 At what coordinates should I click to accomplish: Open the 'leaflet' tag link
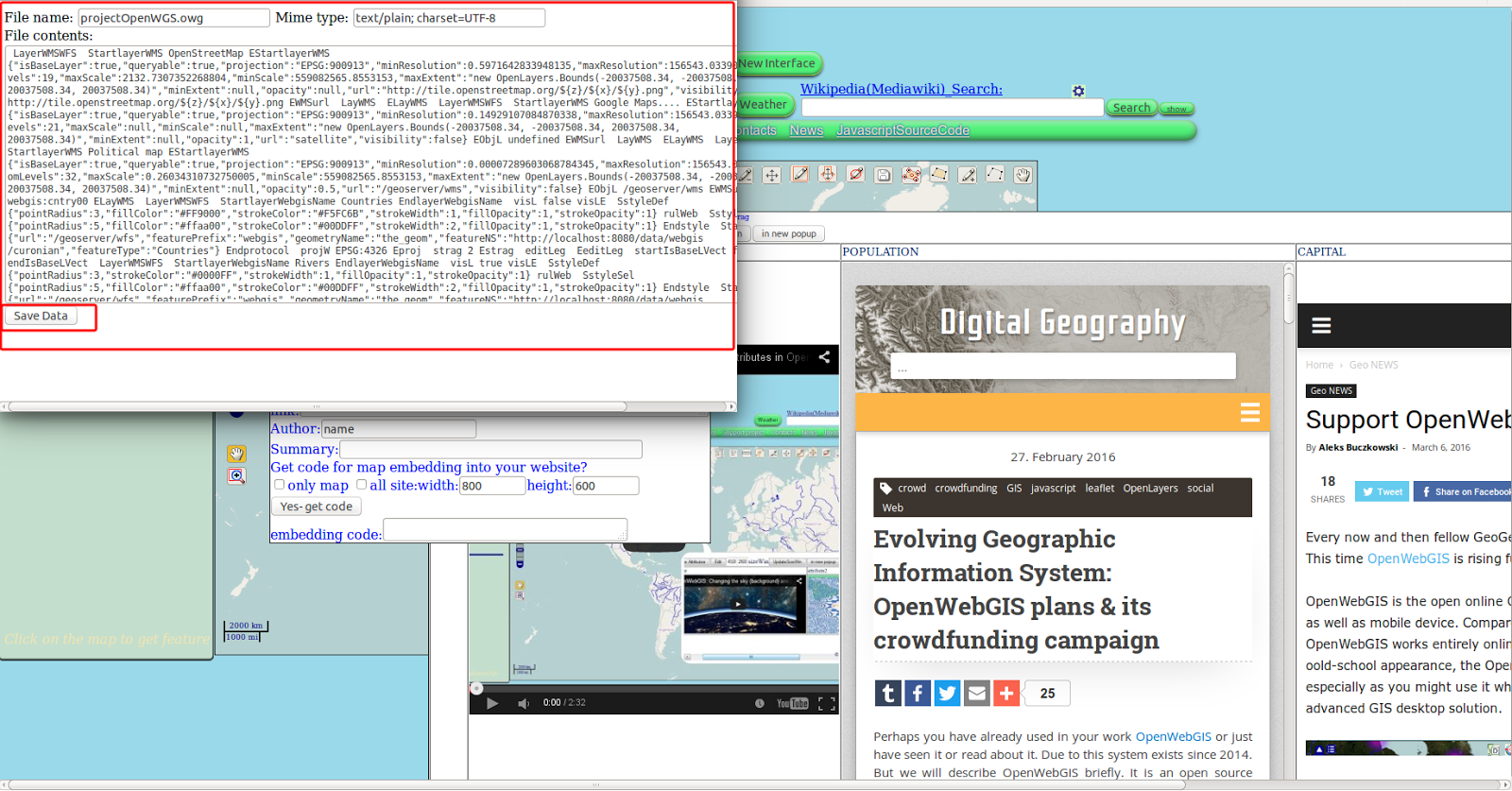tap(1099, 489)
